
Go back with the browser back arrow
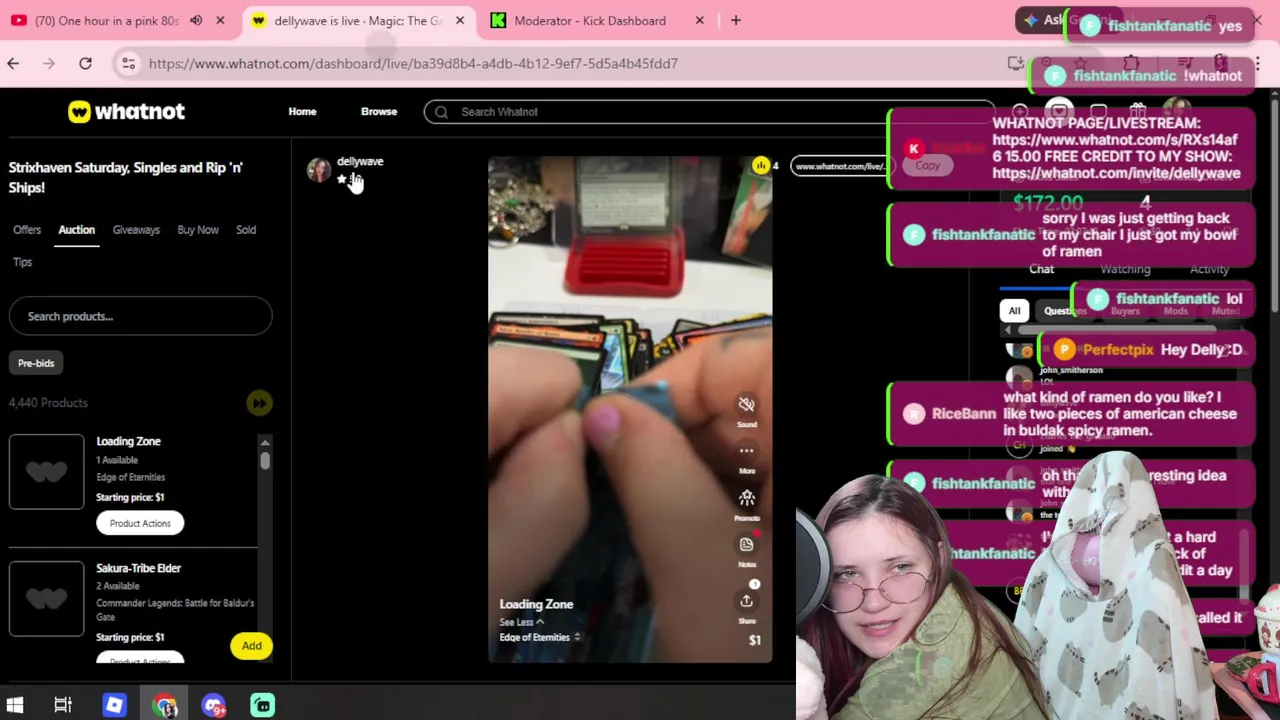pyautogui.click(x=13, y=64)
